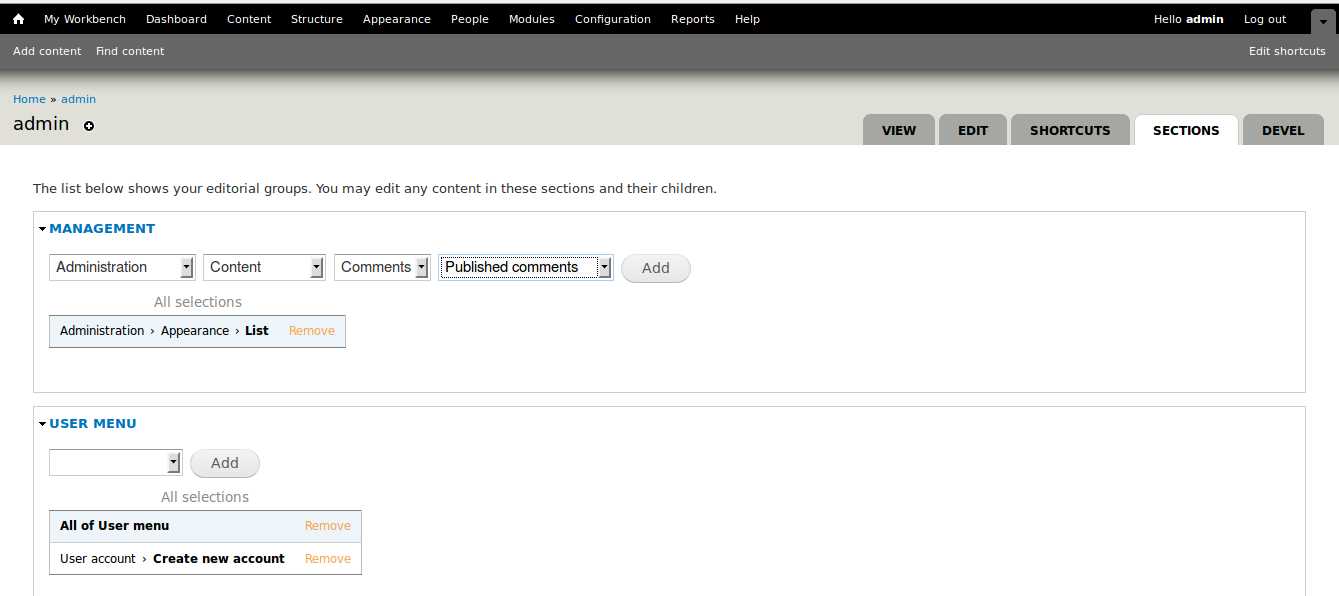Open the Structure menu
This screenshot has height=596, width=1339.
coord(316,18)
